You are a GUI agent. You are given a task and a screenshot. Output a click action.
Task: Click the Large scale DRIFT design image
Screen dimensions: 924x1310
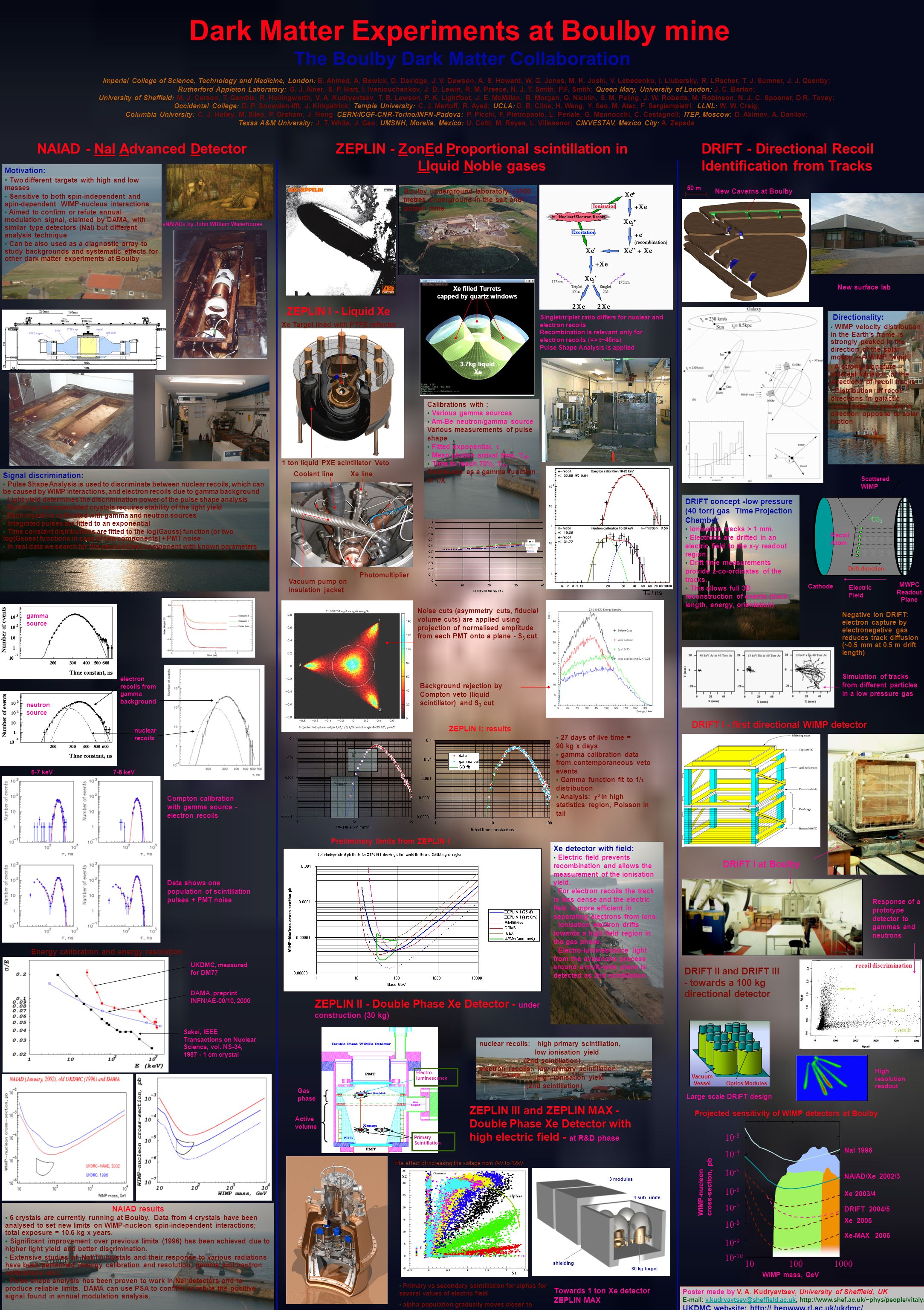730,1054
